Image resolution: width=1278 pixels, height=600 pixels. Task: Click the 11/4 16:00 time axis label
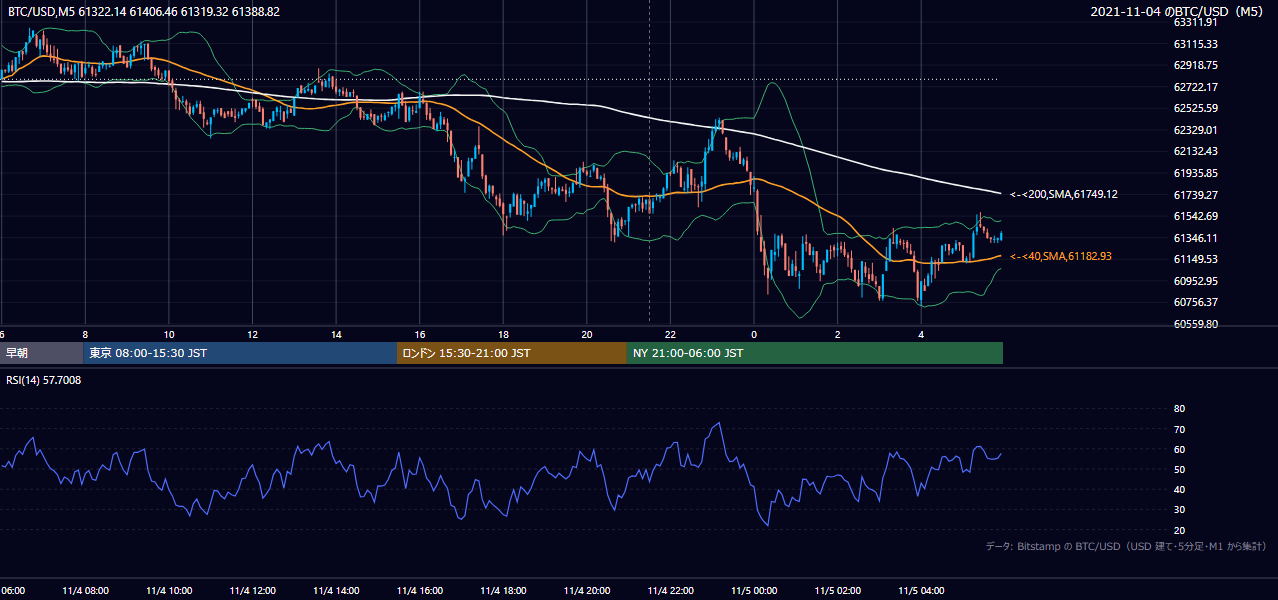click(x=420, y=590)
